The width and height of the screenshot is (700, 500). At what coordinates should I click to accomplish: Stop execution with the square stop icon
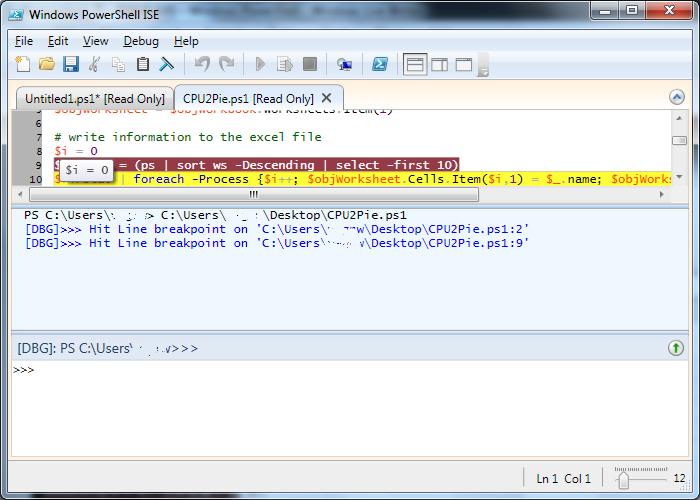point(310,64)
